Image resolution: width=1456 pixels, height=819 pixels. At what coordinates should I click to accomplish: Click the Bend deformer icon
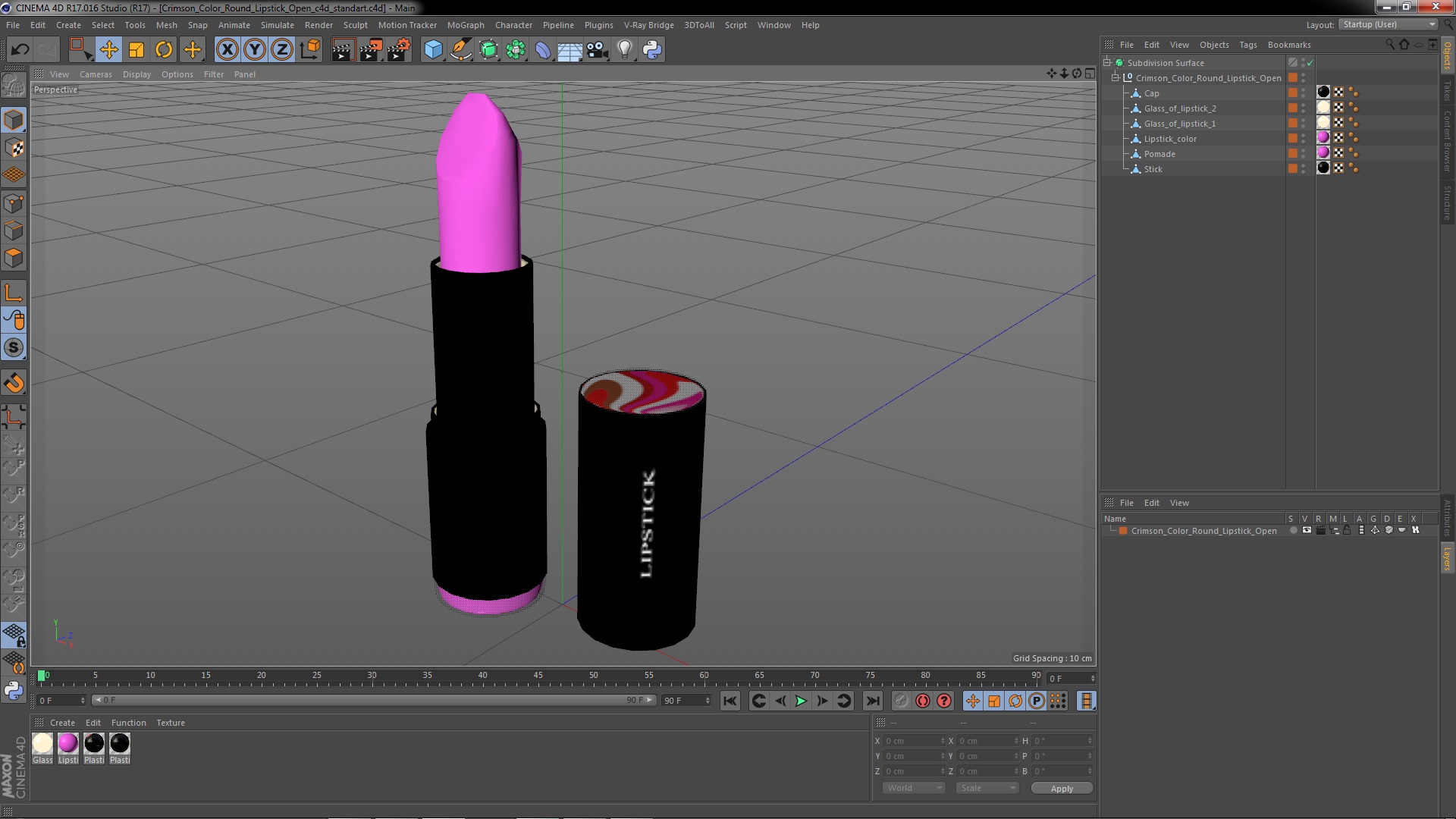(x=543, y=50)
